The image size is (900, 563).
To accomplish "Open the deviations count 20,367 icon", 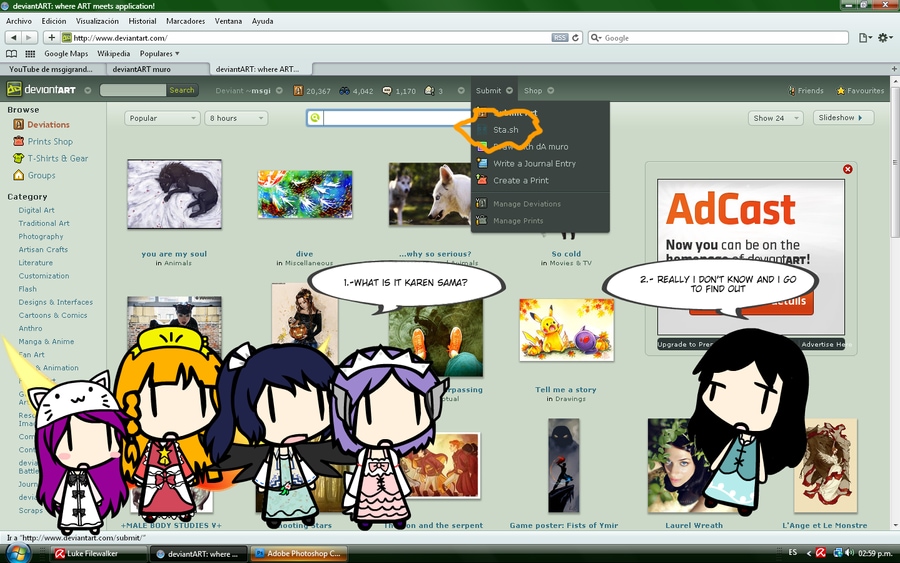I will click(298, 90).
